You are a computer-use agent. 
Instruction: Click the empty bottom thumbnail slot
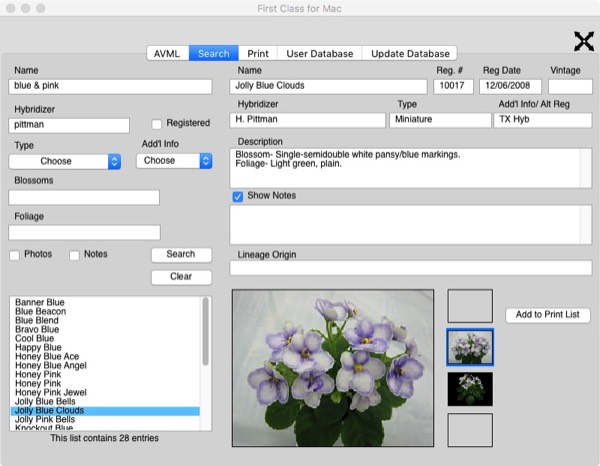(470, 430)
